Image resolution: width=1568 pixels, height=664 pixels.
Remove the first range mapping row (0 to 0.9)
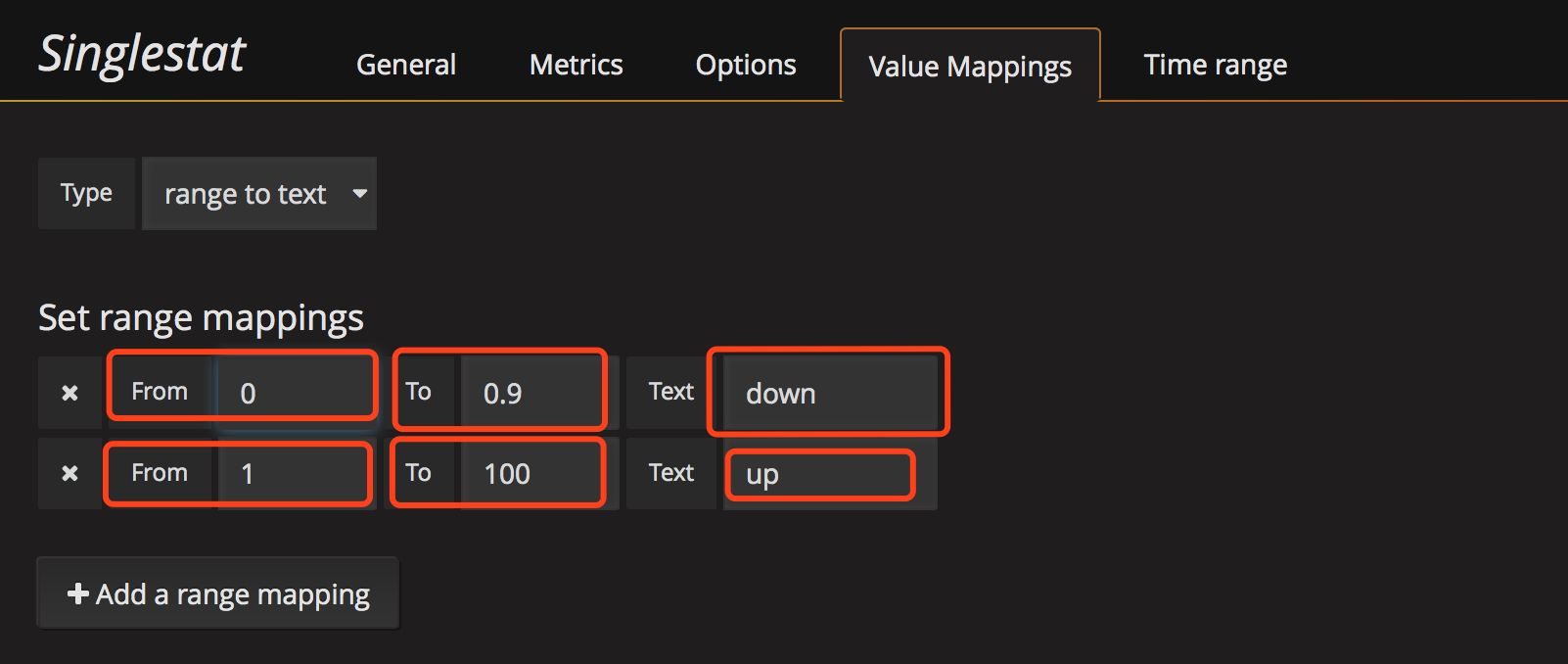coord(69,393)
